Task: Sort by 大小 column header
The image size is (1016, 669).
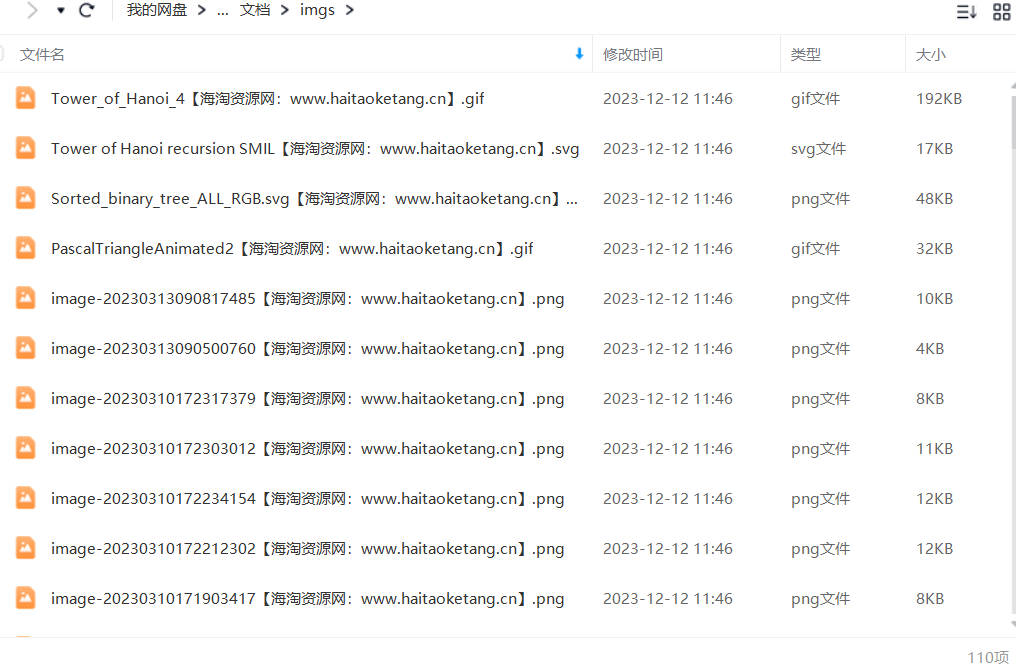Action: coord(930,54)
